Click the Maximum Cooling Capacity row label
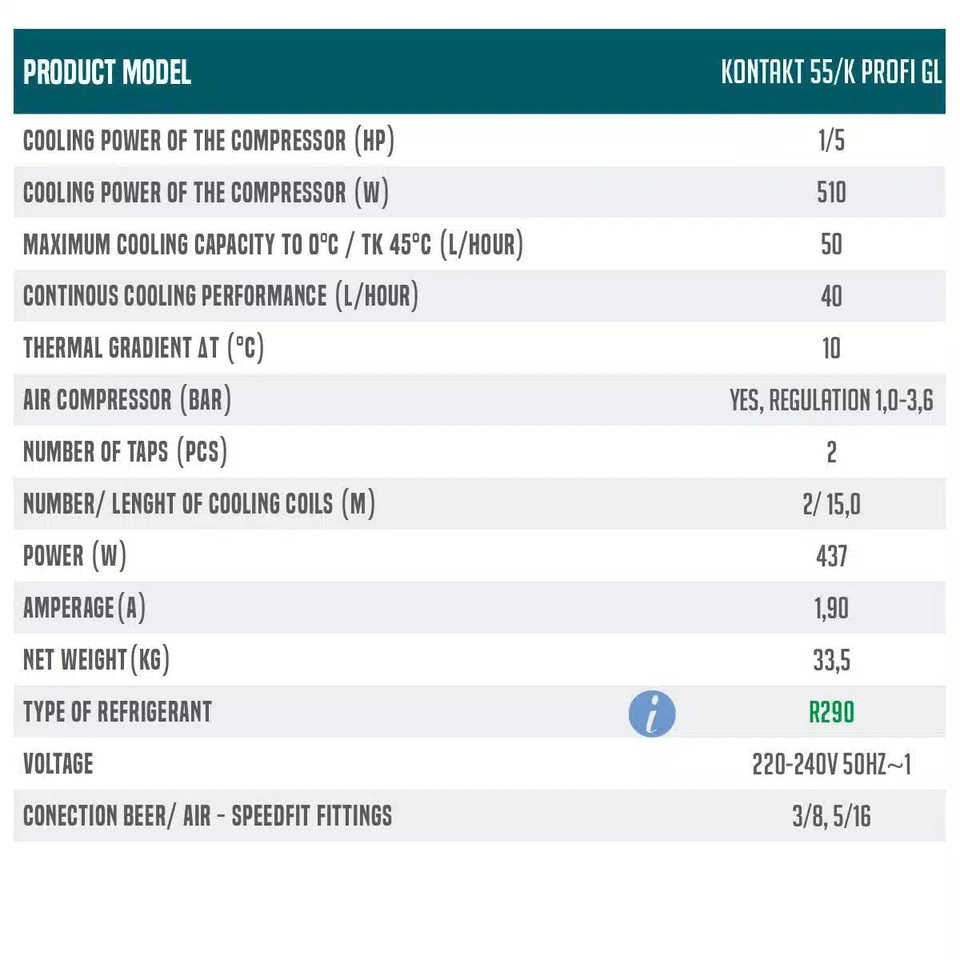The height and width of the screenshot is (960, 960). point(273,244)
